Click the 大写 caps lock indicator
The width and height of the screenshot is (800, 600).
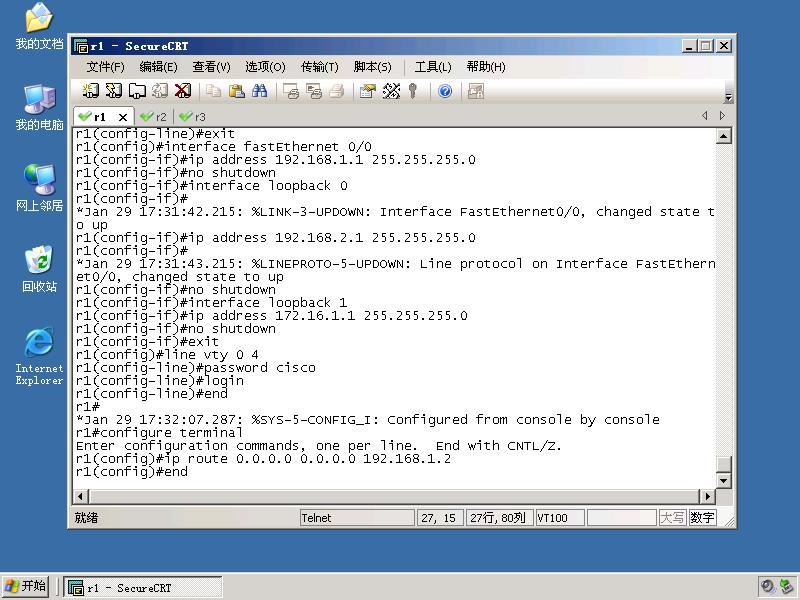pyautogui.click(x=672, y=518)
